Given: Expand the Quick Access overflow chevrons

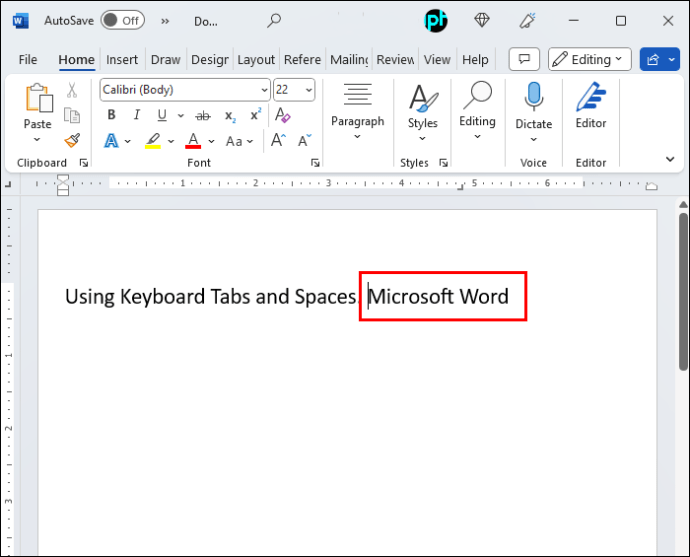Looking at the screenshot, I should point(165,21).
